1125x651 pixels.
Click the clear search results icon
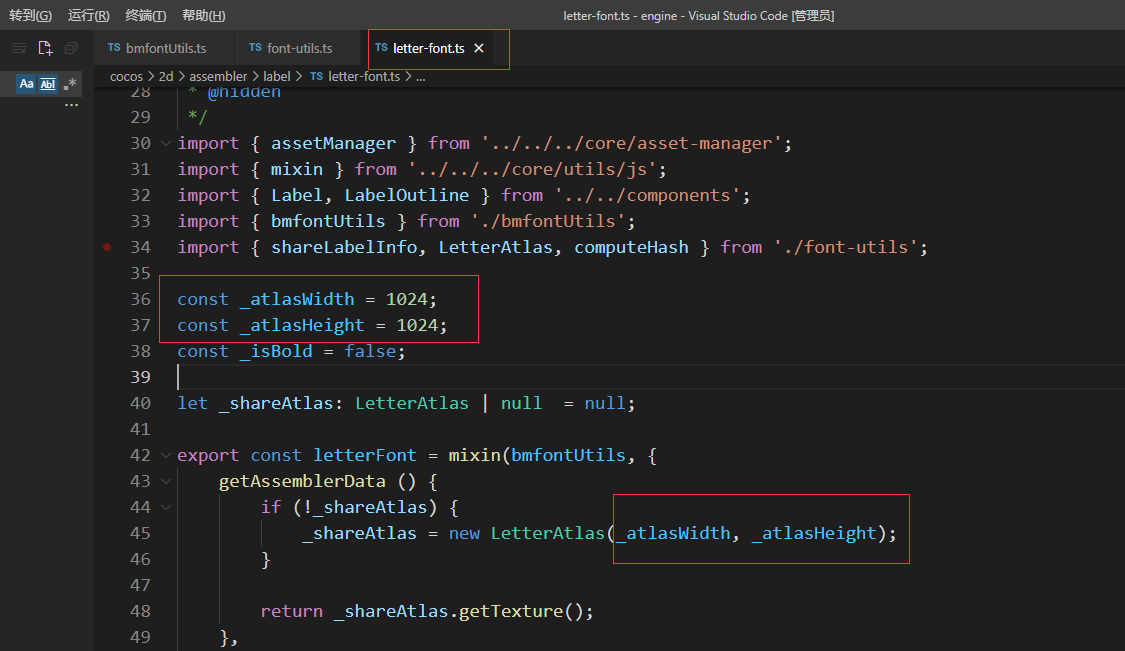pos(19,48)
